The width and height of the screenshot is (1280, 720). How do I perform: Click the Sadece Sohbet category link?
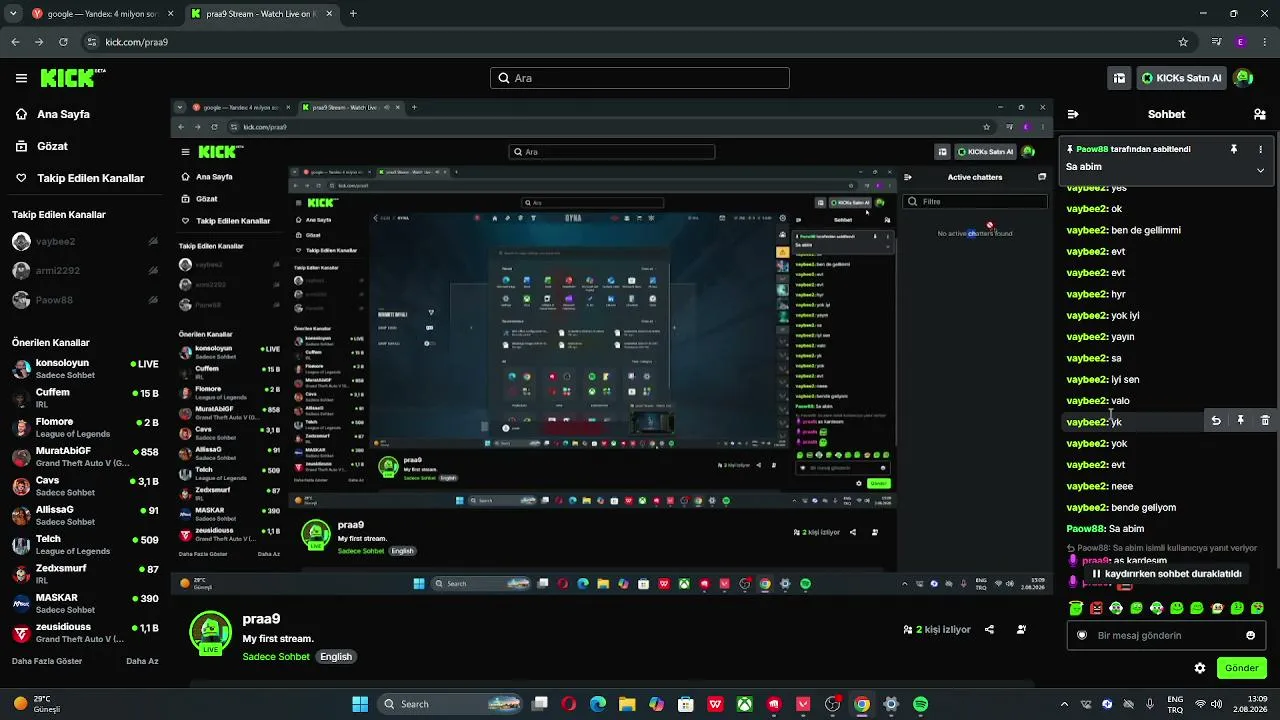276,657
